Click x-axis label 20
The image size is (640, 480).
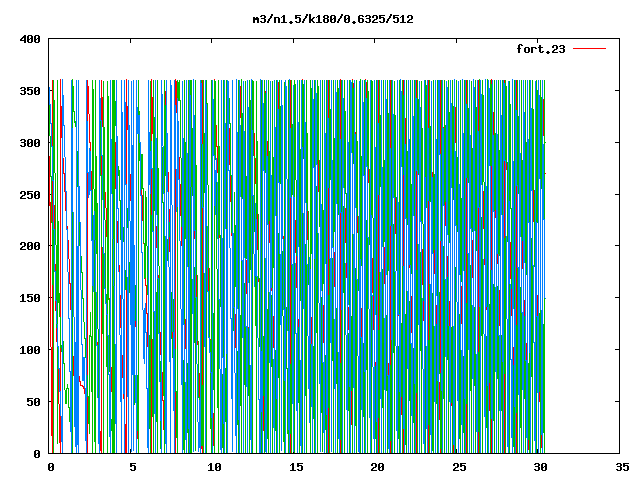(x=377, y=467)
